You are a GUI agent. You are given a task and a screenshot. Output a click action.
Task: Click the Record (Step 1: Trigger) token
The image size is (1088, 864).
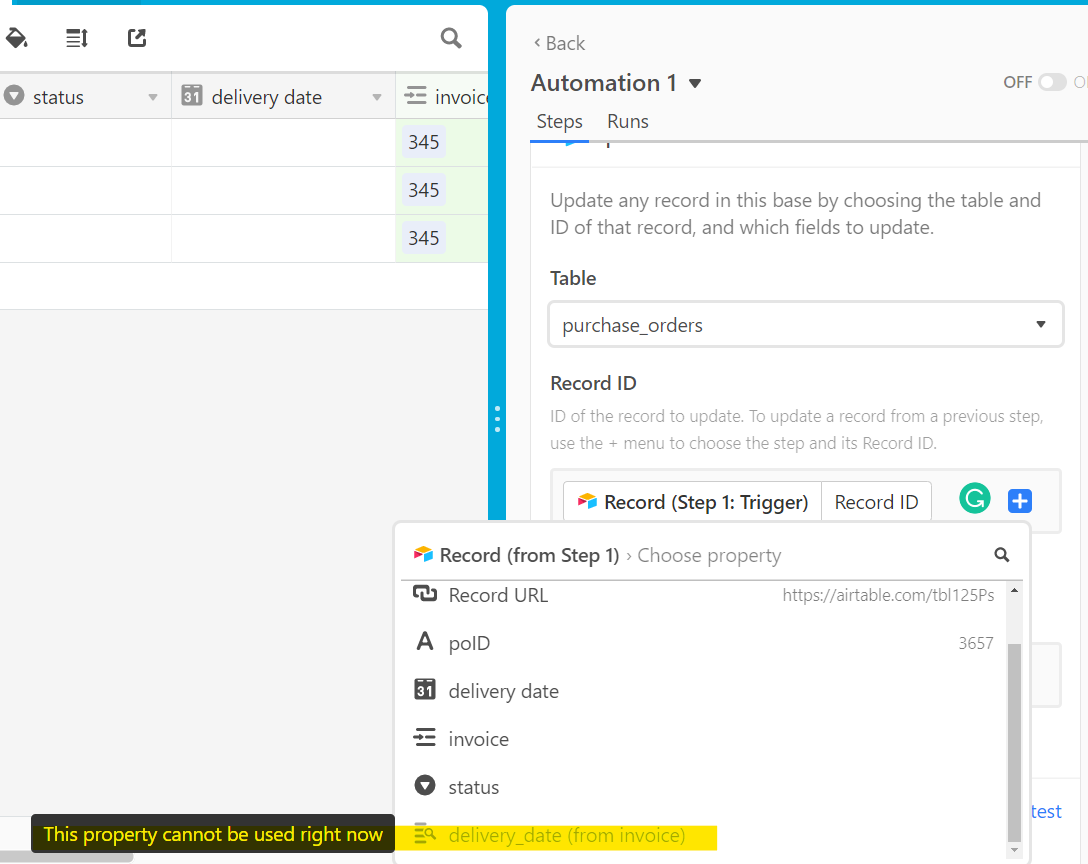[692, 501]
